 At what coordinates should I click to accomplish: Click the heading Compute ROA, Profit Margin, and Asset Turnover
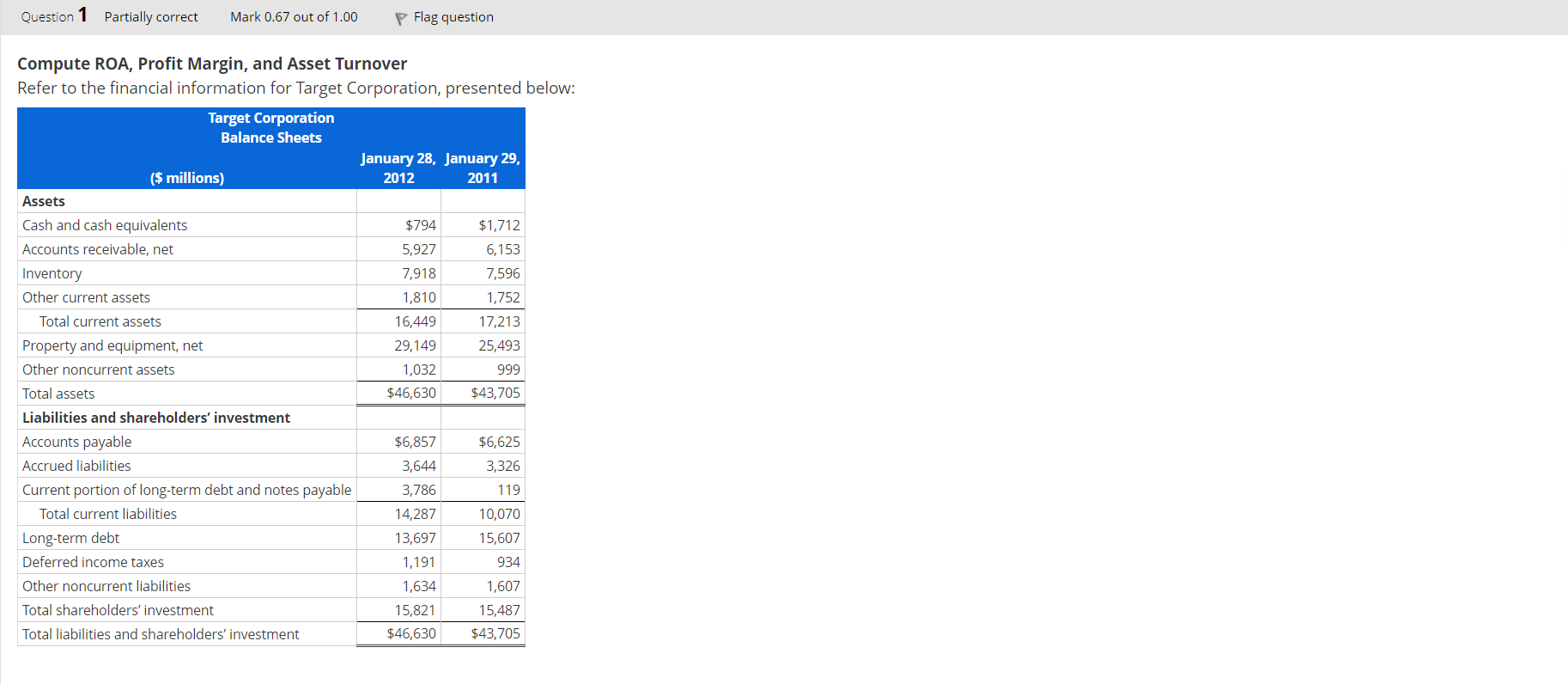pos(212,64)
